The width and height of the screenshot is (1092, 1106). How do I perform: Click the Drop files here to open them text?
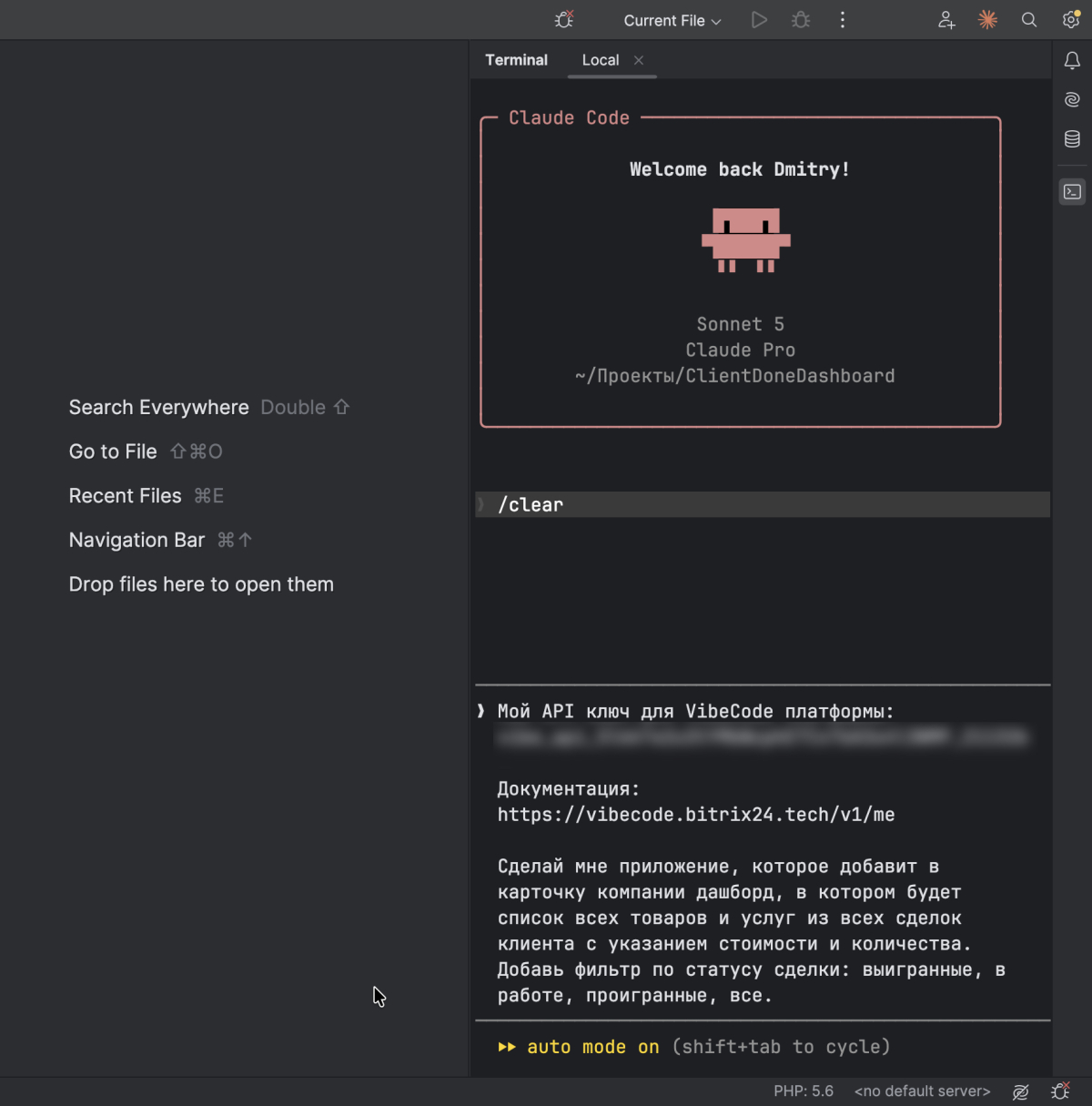(x=201, y=584)
